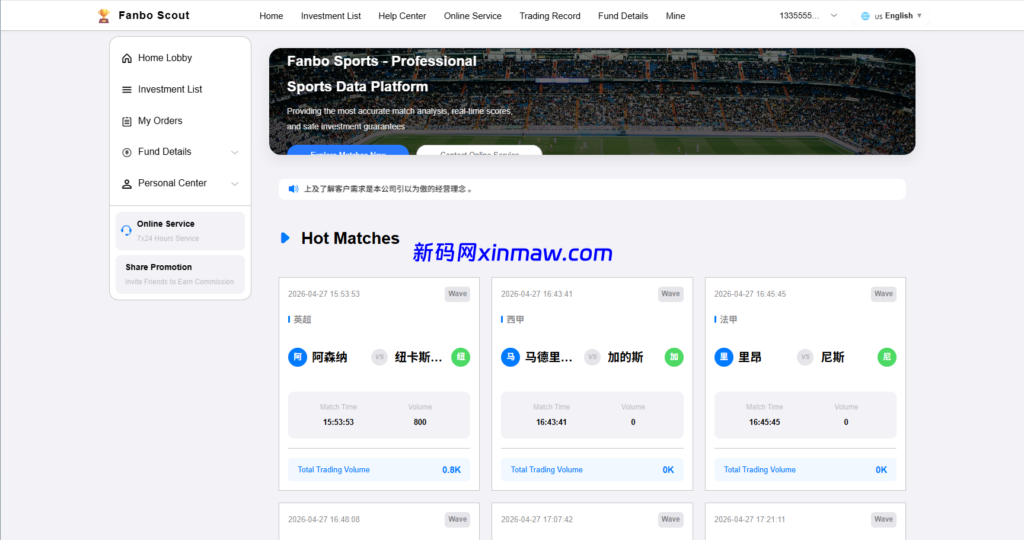
Task: Open Fund Details in top navigation
Action: pos(622,16)
